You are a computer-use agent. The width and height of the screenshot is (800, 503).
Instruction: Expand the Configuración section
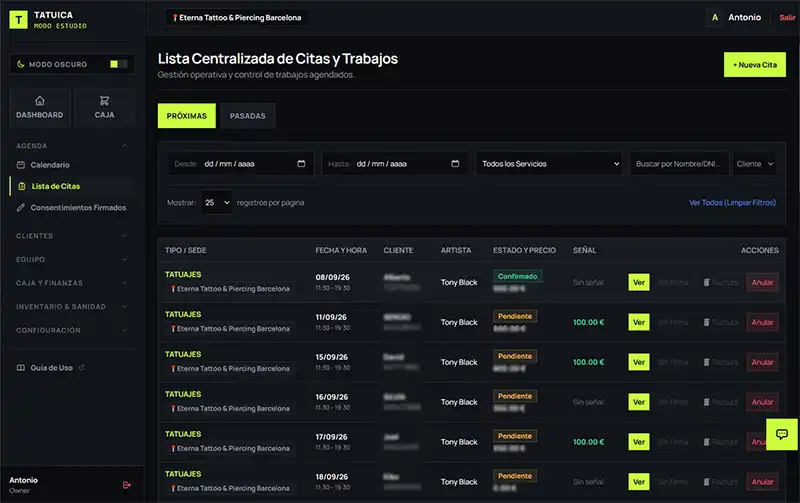pyautogui.click(x=71, y=330)
